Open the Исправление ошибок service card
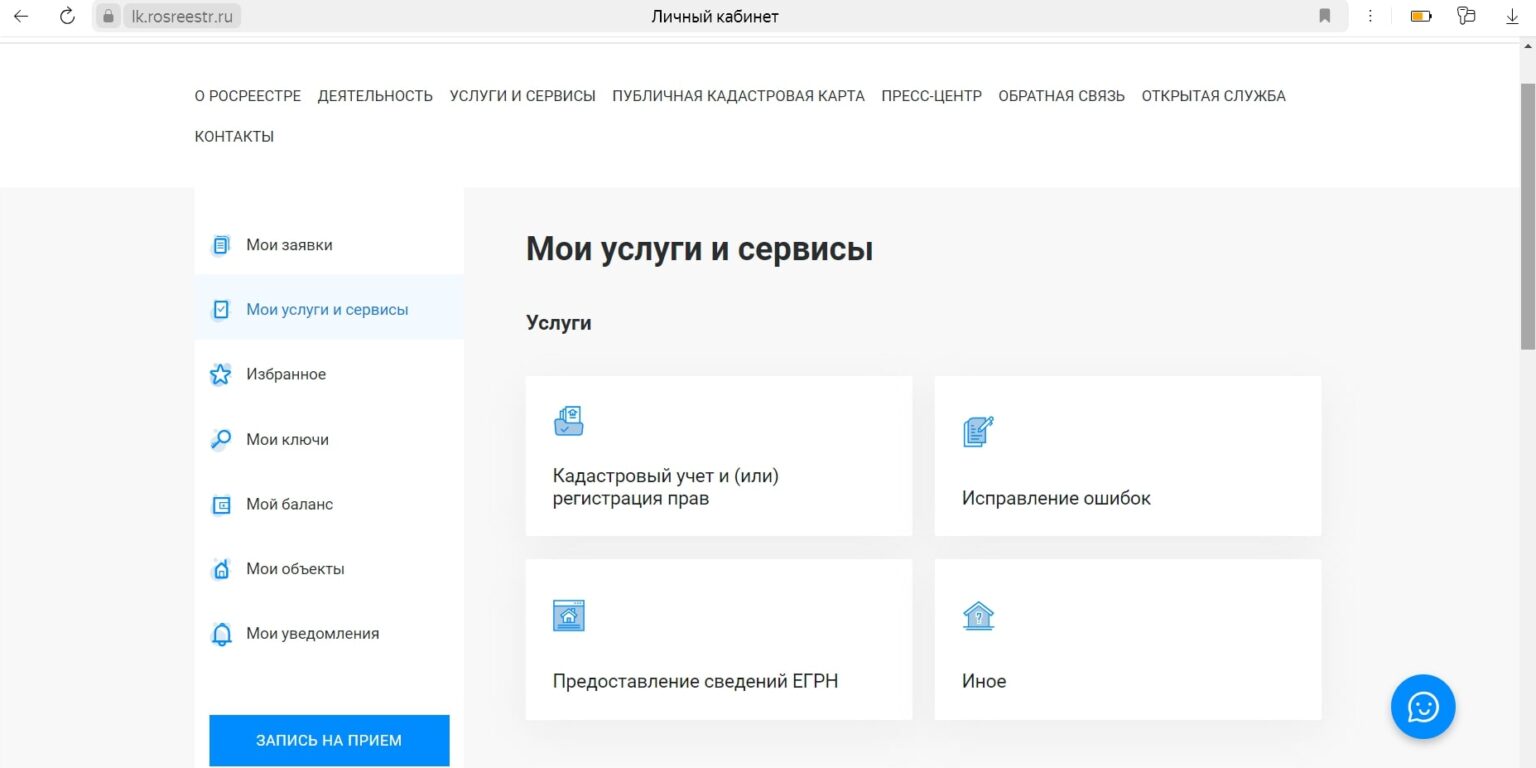Screen dimensions: 1536x768 pyautogui.click(x=1127, y=456)
